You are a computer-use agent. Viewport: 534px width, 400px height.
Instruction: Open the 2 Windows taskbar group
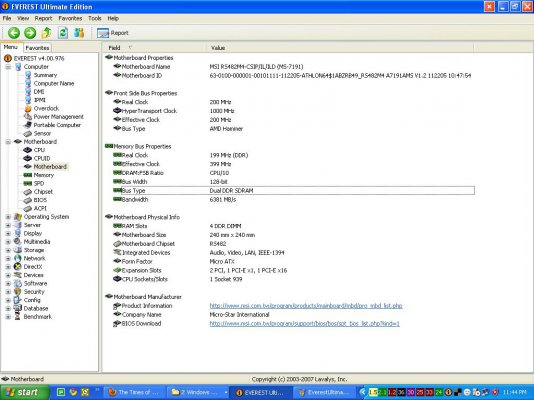coord(198,393)
